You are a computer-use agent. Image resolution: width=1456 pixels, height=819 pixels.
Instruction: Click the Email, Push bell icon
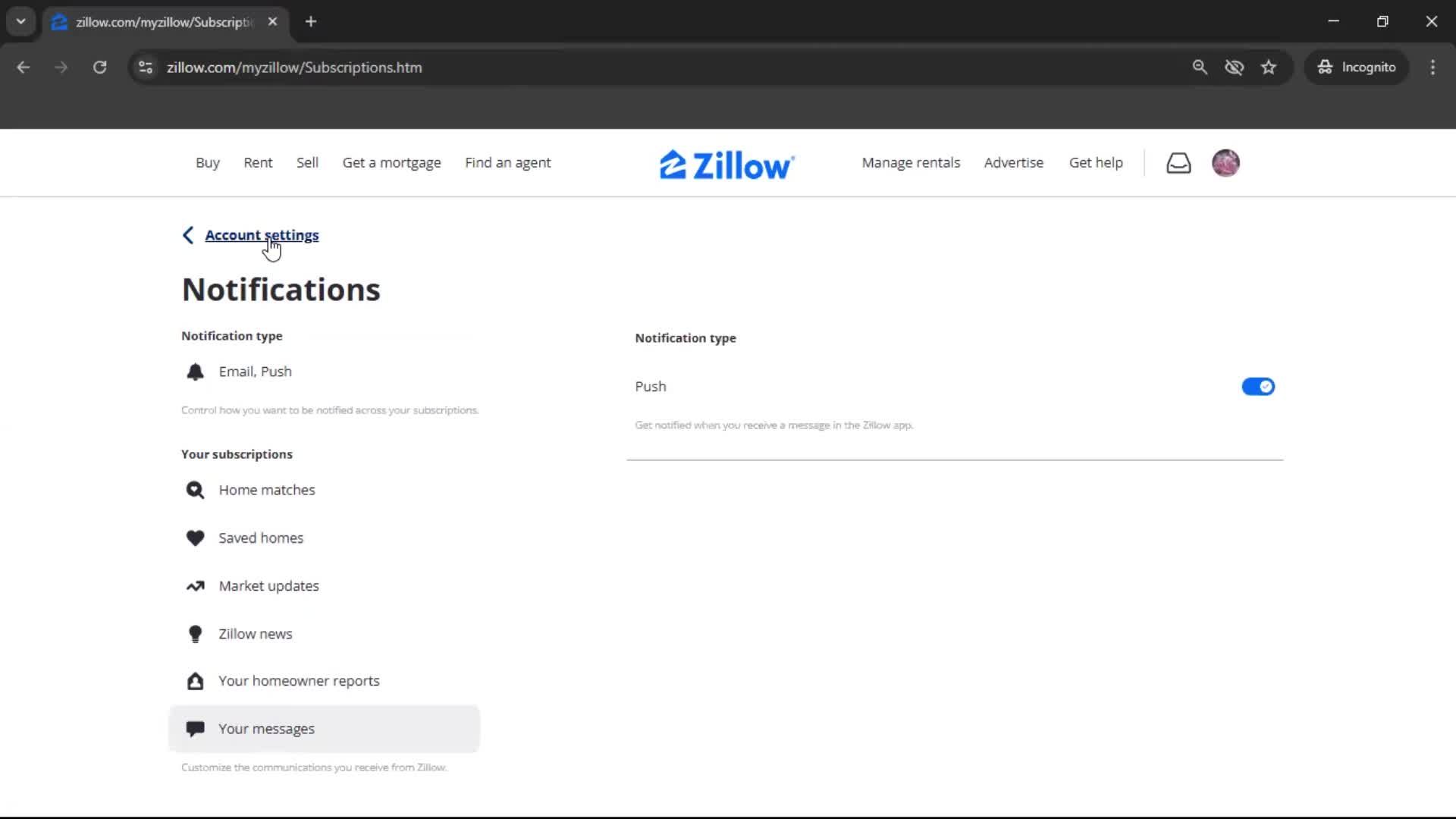pyautogui.click(x=195, y=372)
